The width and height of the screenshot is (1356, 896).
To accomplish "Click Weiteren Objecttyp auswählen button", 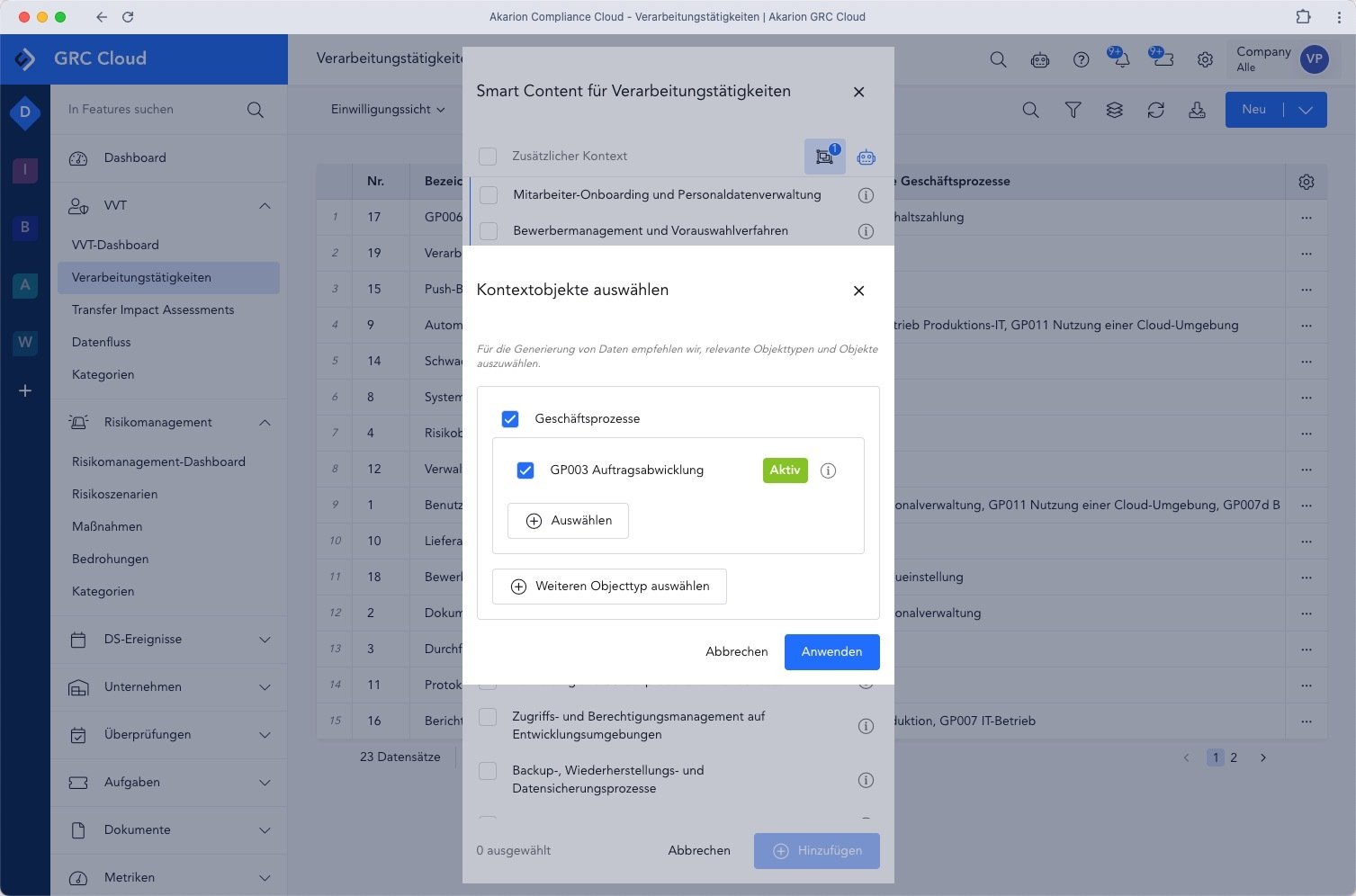I will coord(609,587).
